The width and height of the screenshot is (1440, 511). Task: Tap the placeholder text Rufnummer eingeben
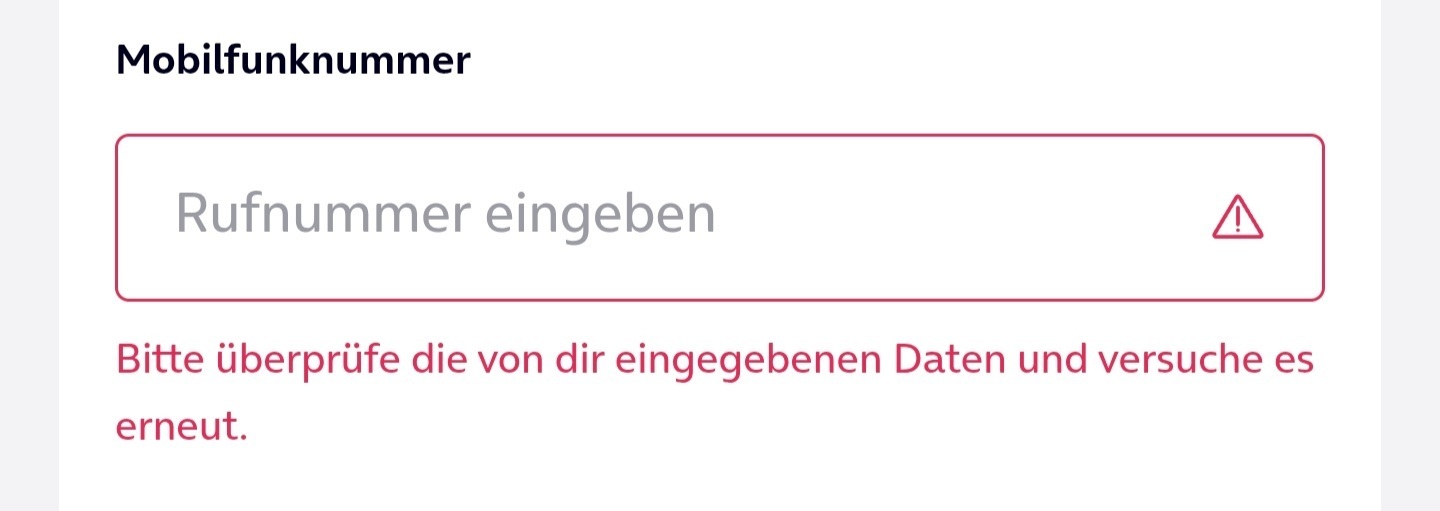pos(446,215)
